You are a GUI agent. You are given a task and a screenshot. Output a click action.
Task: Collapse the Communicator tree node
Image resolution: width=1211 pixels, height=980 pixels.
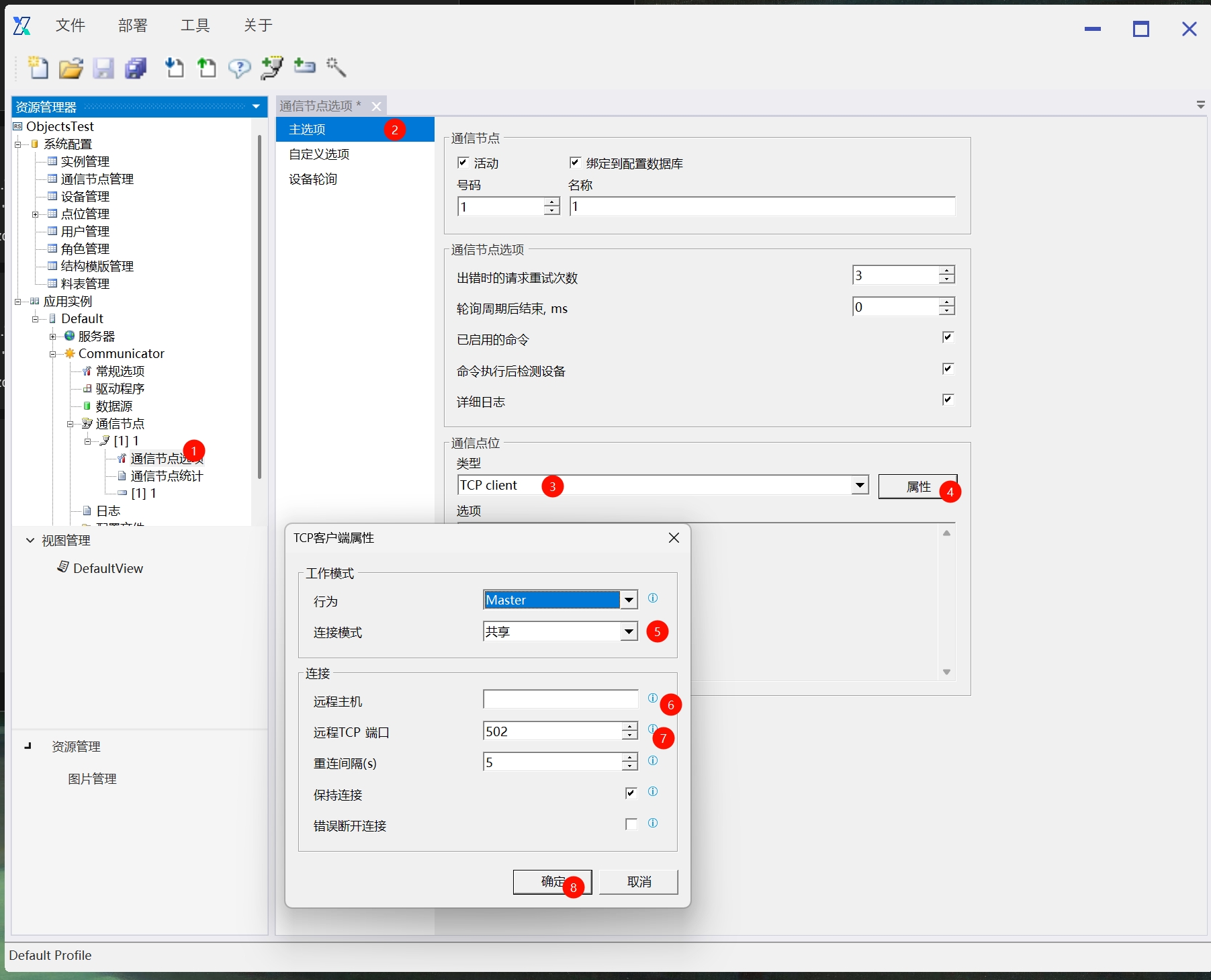tap(52, 354)
